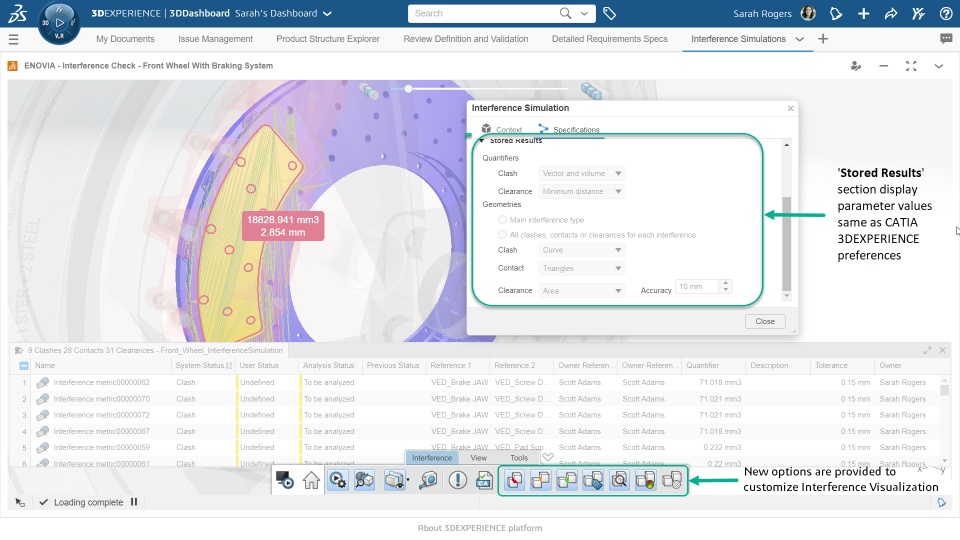Open My Documents tab
Screen dimensions: 960x540
click(126, 39)
